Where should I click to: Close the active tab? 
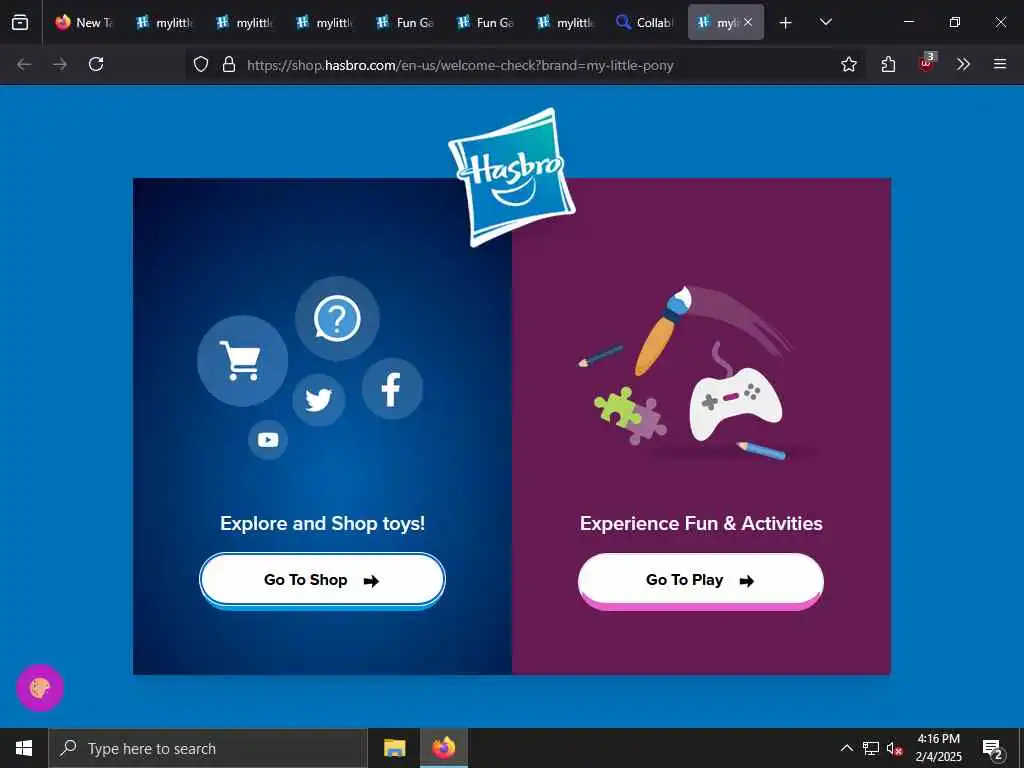(748, 22)
